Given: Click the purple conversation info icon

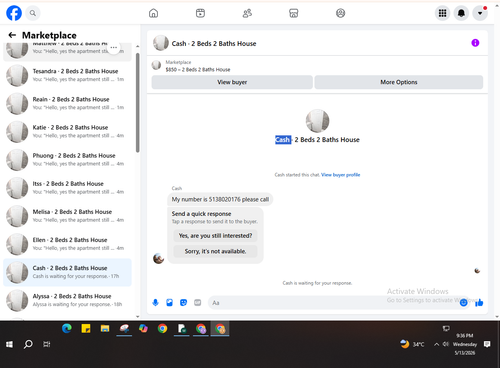Looking at the screenshot, I should 475,43.
